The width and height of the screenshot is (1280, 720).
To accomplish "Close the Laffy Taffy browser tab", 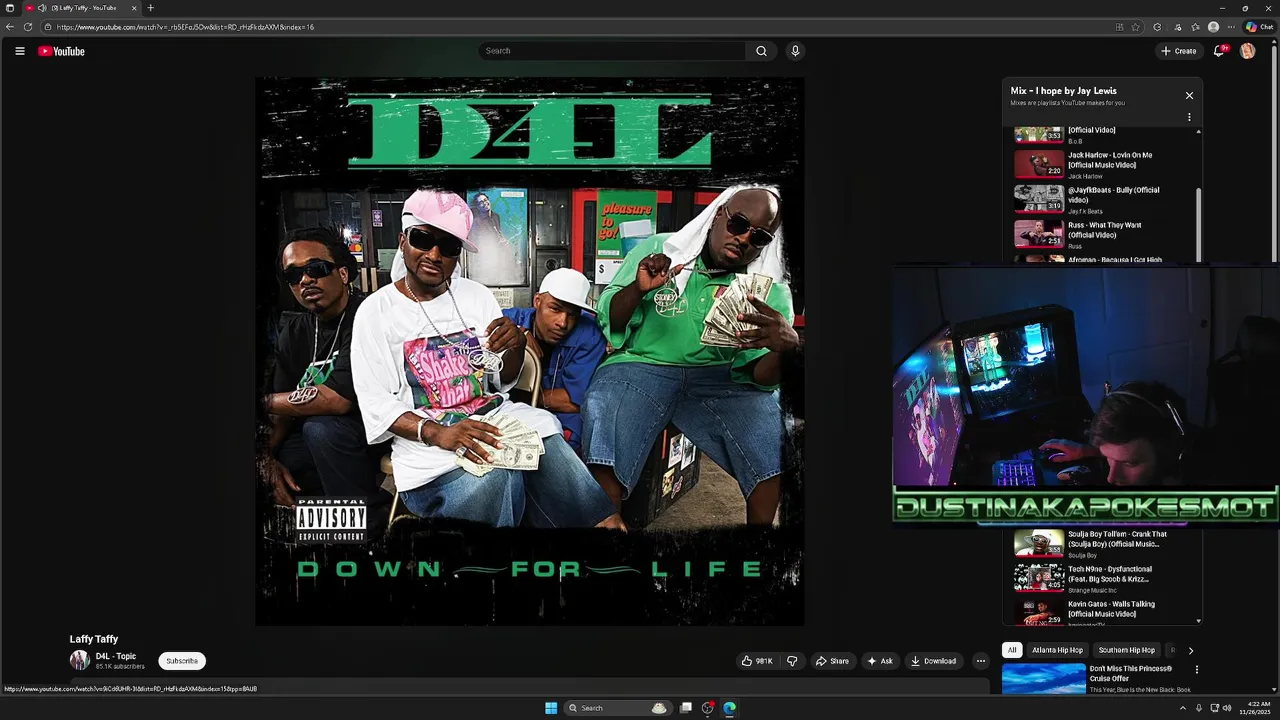I will (134, 8).
